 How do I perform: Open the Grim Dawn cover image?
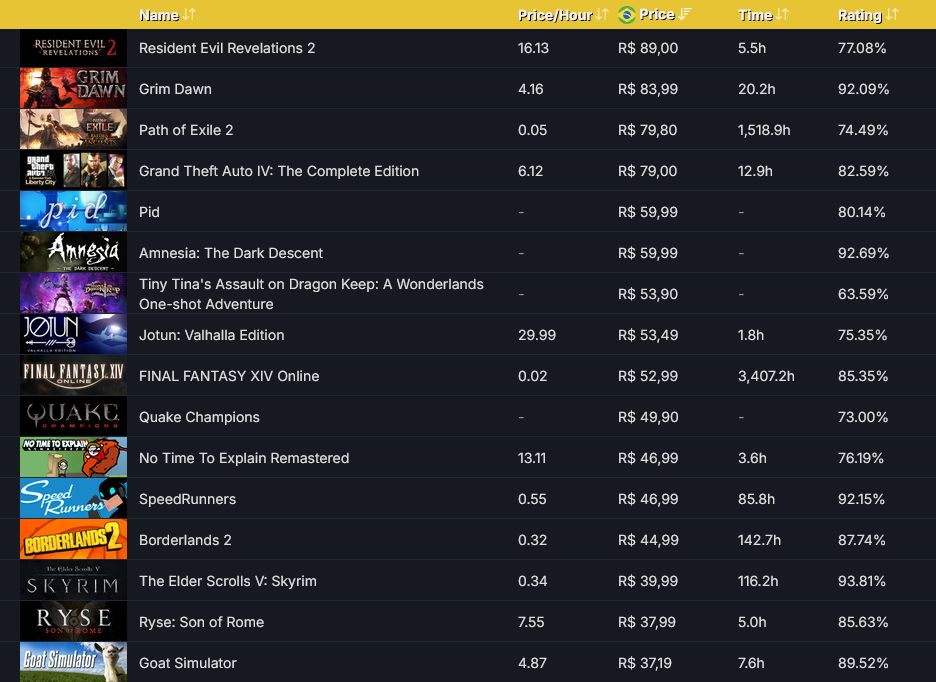(73, 88)
